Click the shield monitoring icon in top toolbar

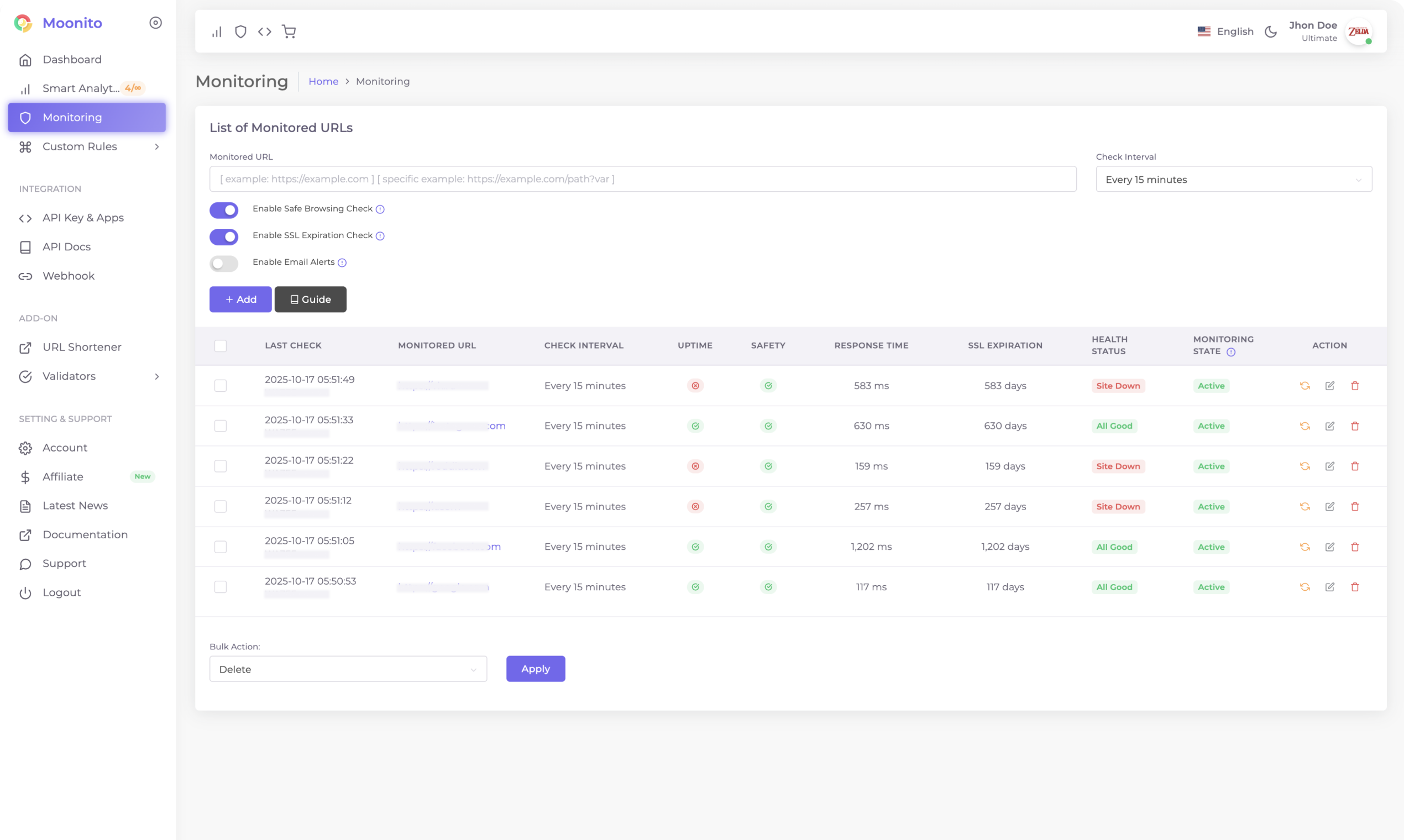(x=240, y=31)
